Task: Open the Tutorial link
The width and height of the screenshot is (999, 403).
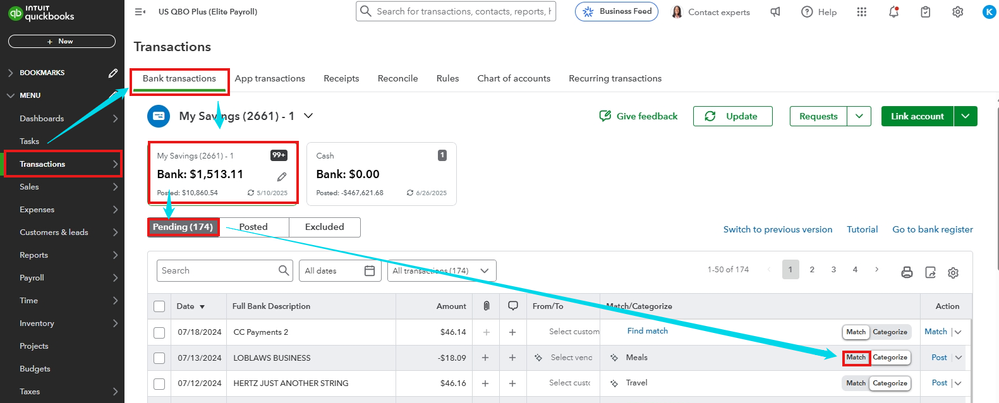Action: point(862,229)
